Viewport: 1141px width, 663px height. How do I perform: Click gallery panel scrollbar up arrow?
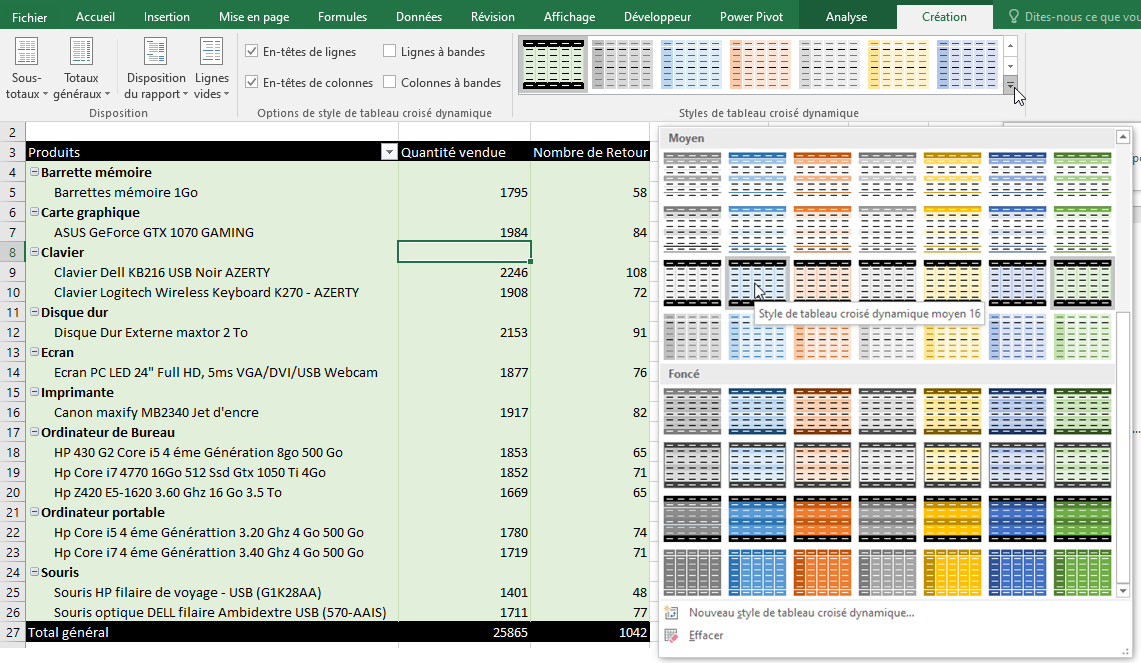[x=1123, y=137]
